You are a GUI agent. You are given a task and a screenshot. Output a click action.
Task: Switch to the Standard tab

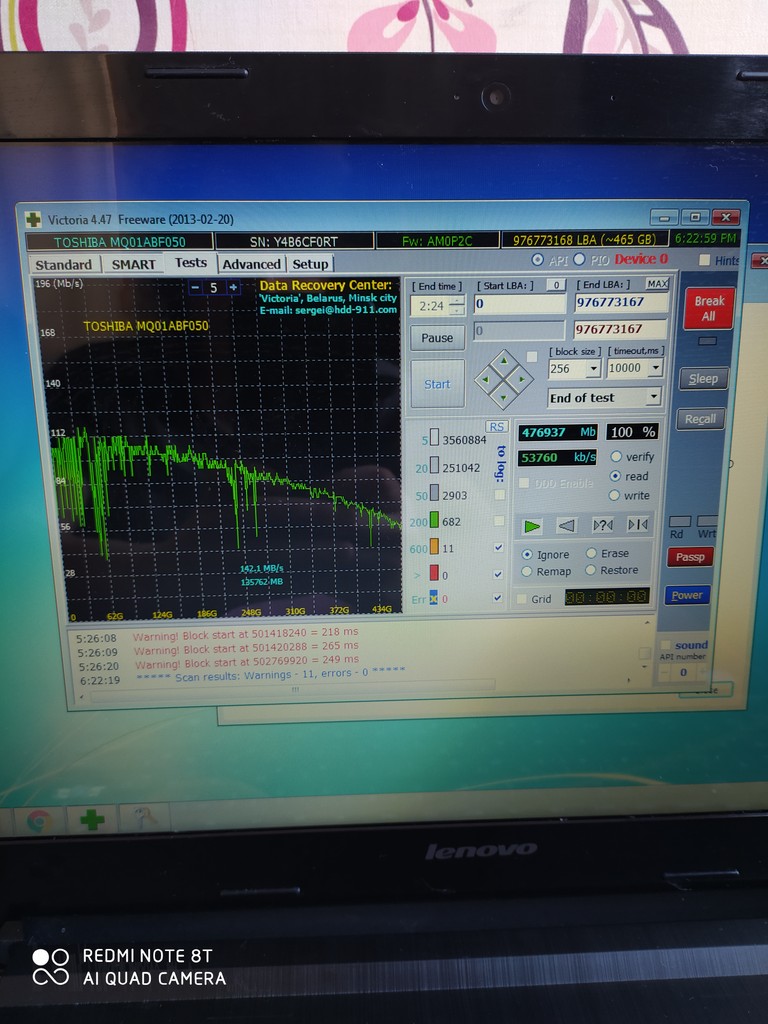point(64,264)
